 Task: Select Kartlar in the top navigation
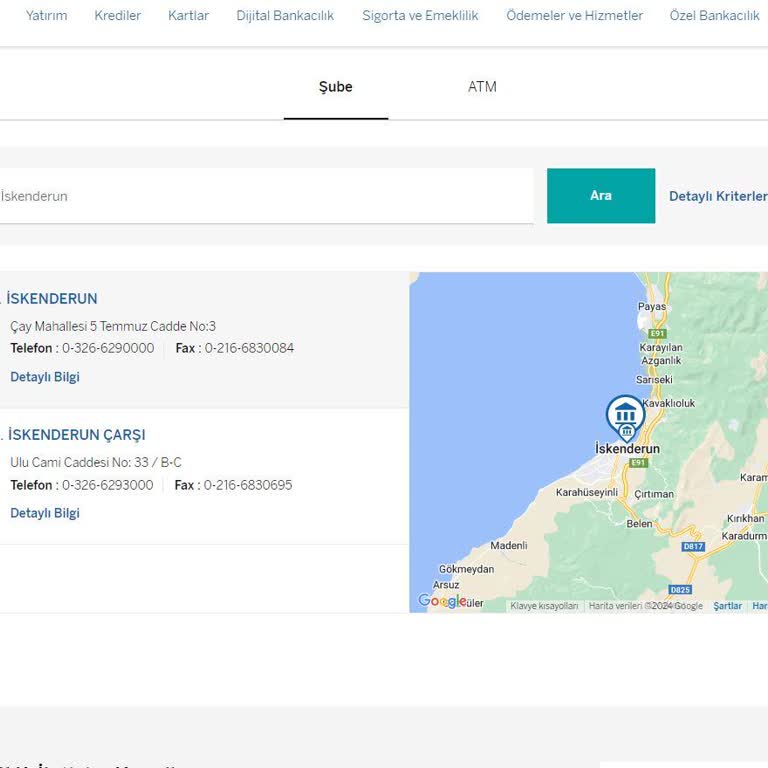click(x=188, y=16)
